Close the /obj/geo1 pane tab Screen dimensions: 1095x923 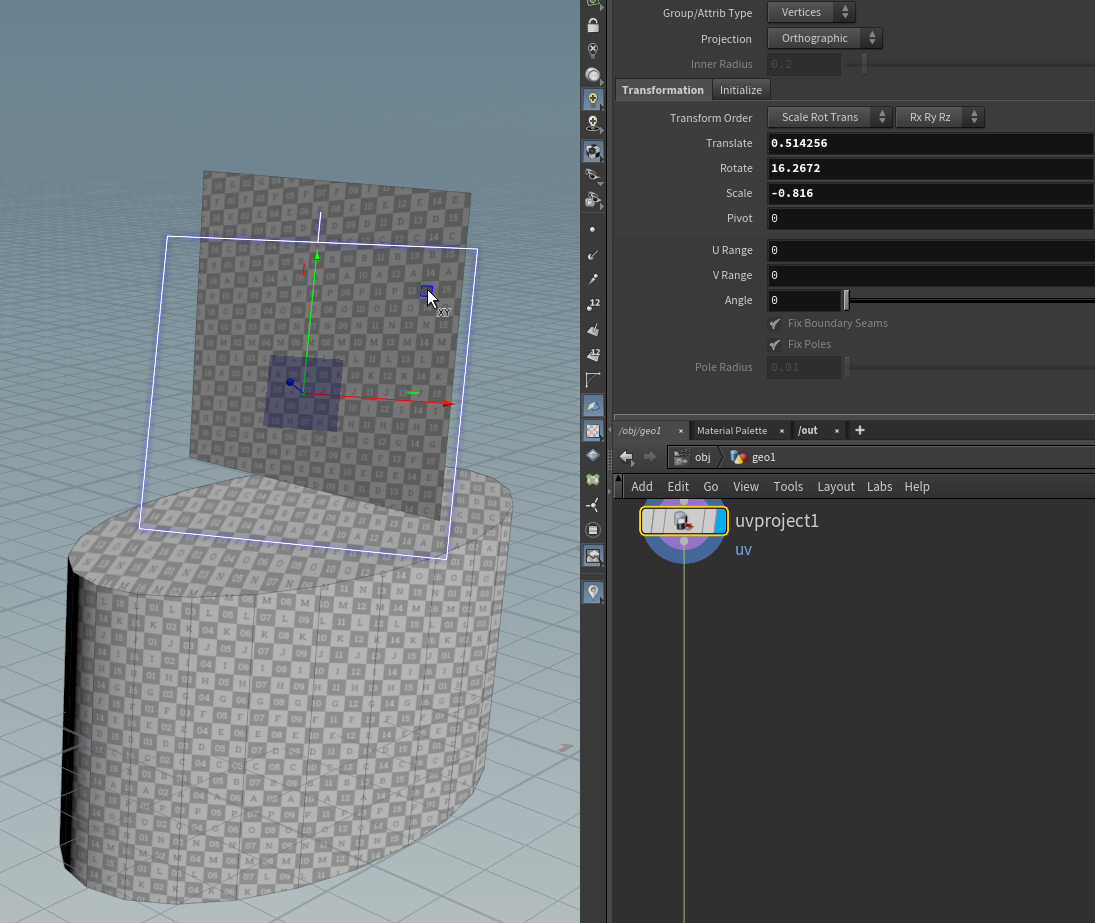coord(681,431)
